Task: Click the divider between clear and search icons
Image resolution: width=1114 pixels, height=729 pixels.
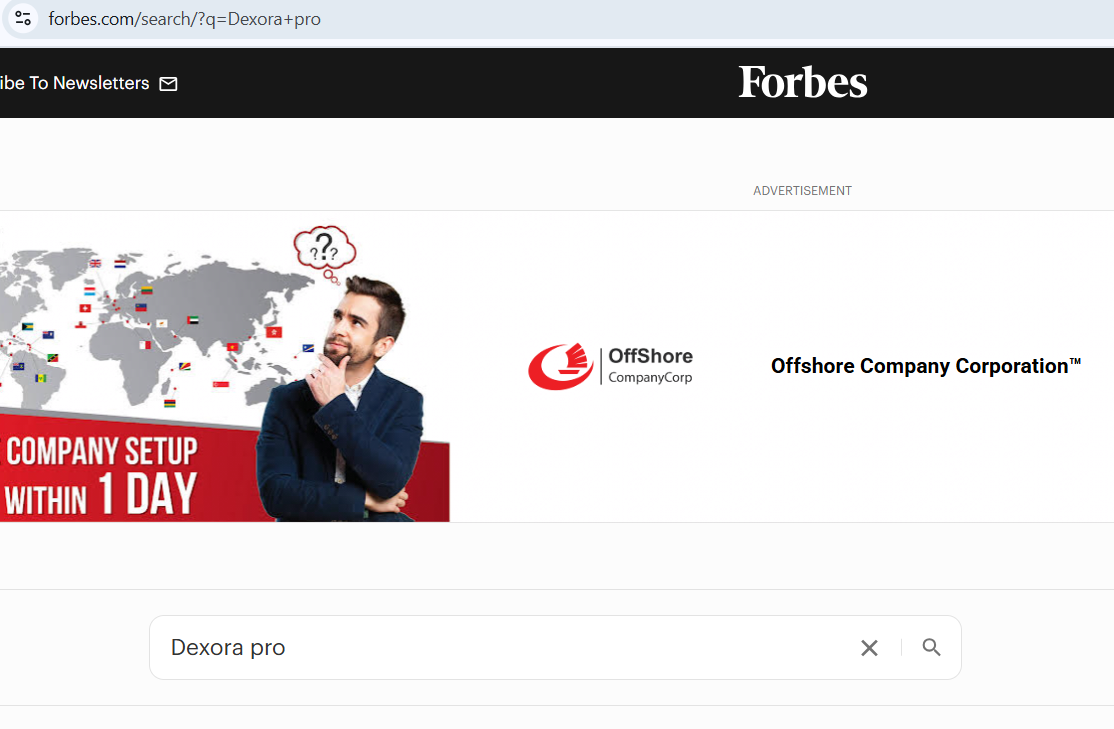Action: [x=899, y=647]
